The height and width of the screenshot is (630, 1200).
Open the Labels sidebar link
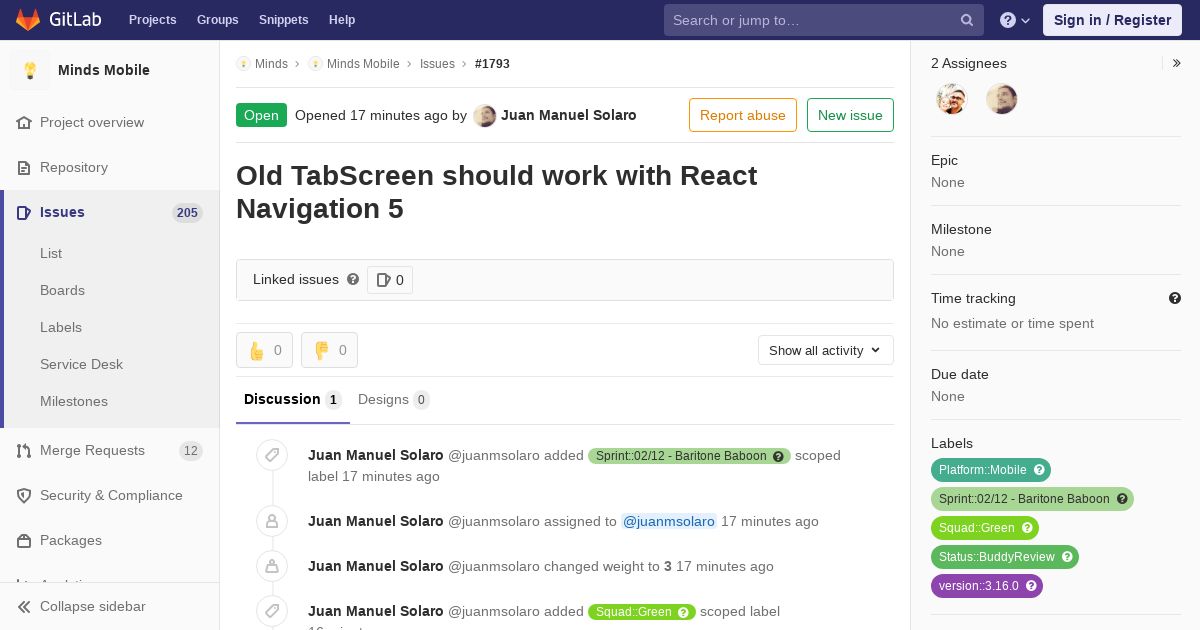pos(61,327)
